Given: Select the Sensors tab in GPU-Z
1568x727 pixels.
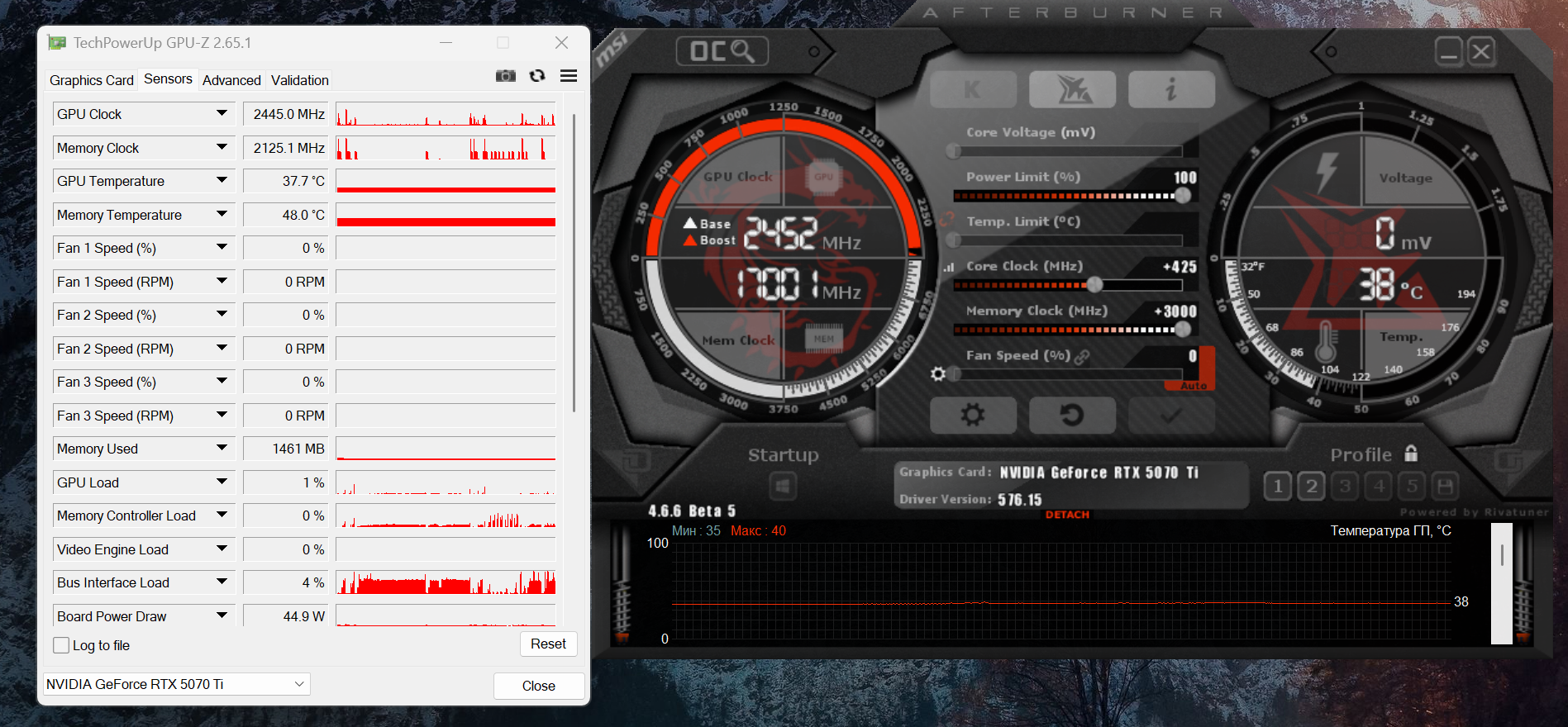Looking at the screenshot, I should [168, 79].
